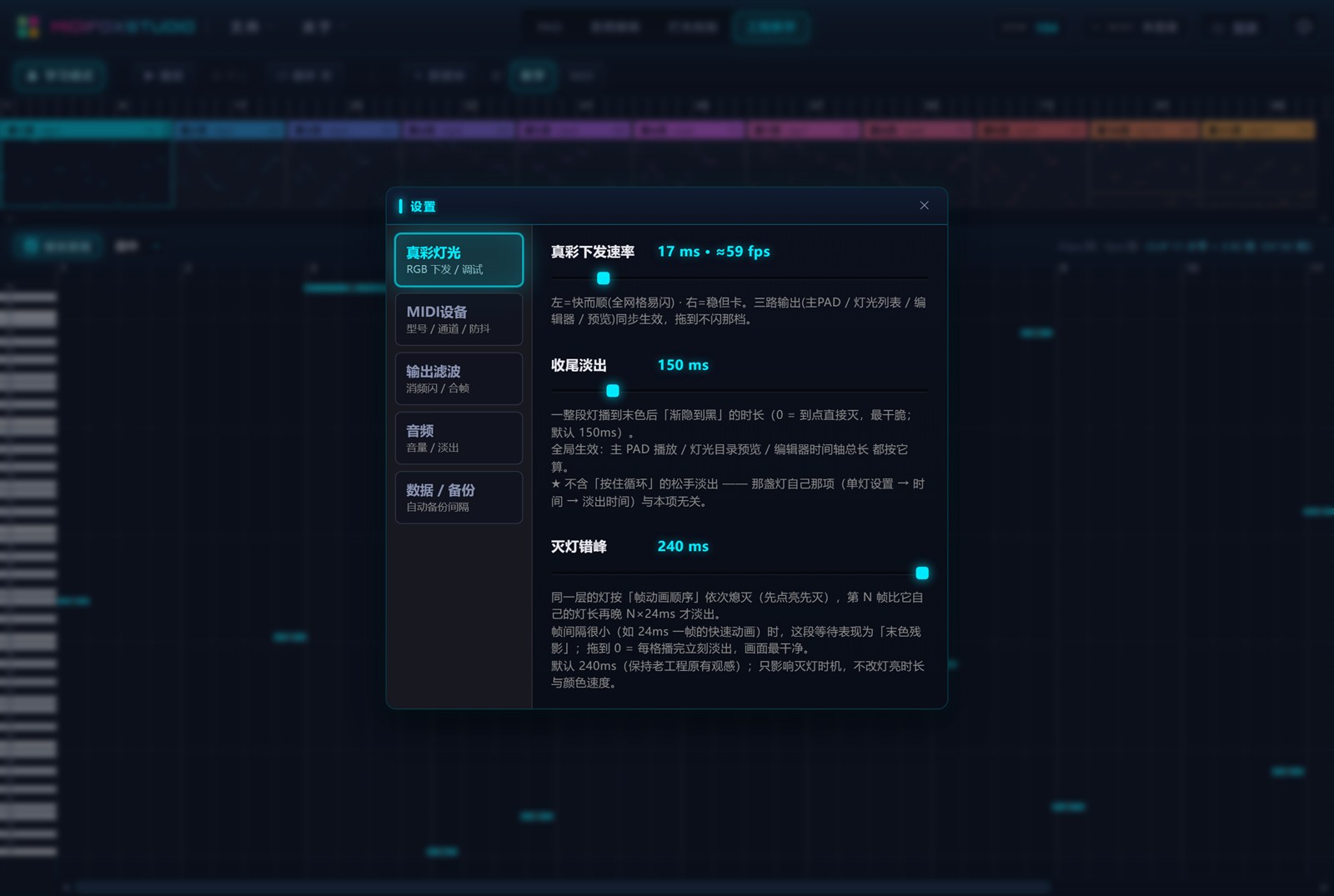Click the note starting with ★ 不含

point(739,493)
